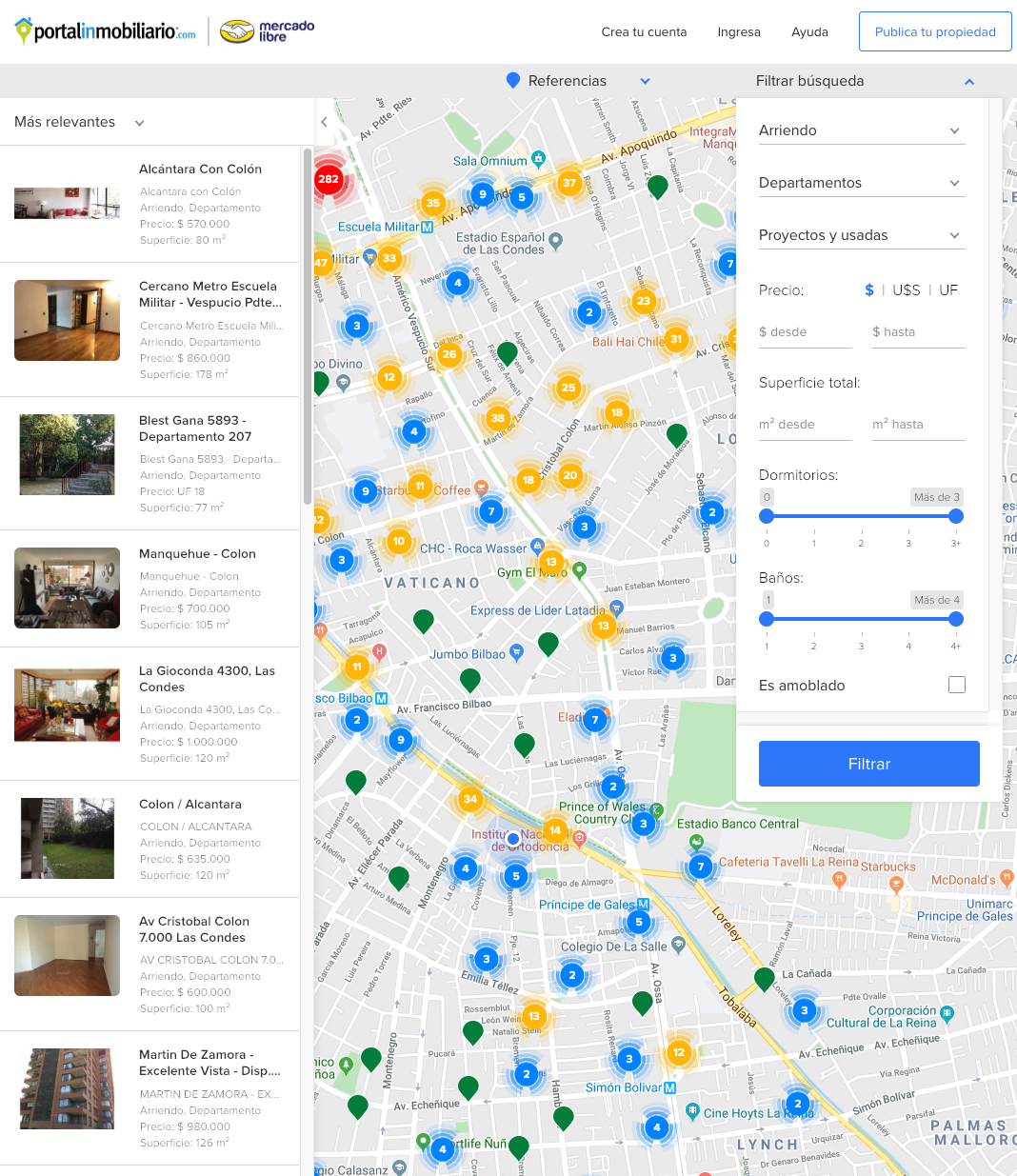Collapse the listings panel with the arrow

pos(324,122)
